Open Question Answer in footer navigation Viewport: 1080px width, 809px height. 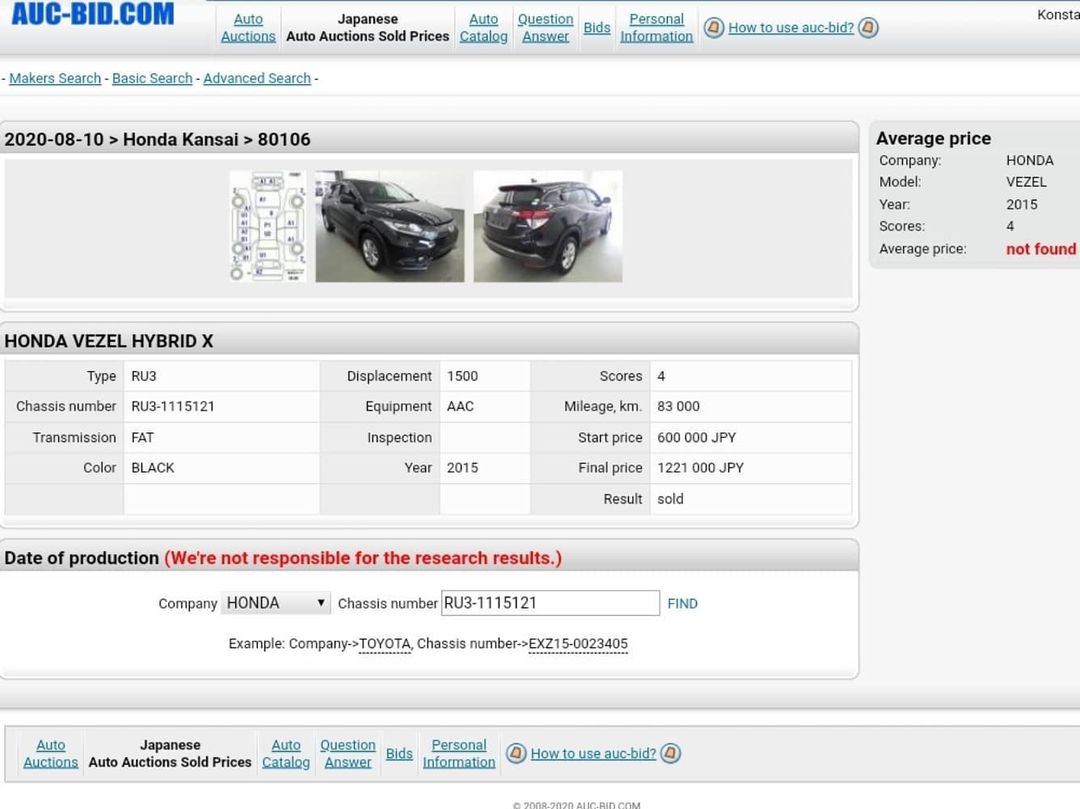tap(348, 753)
